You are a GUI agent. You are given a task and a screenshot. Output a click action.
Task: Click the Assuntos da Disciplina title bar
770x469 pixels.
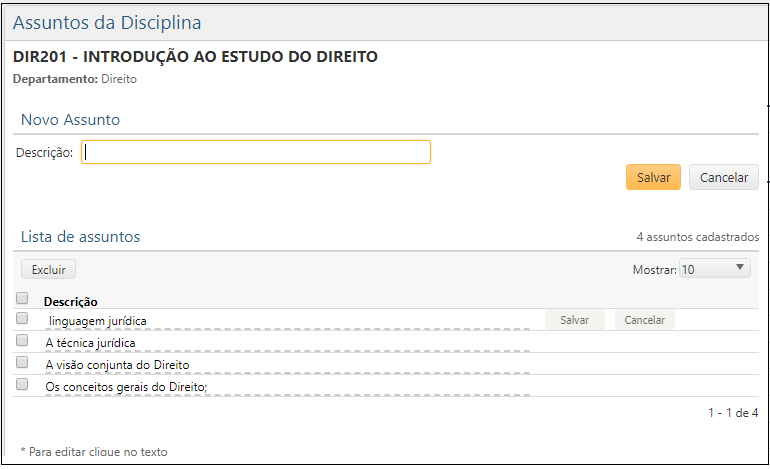(106, 22)
